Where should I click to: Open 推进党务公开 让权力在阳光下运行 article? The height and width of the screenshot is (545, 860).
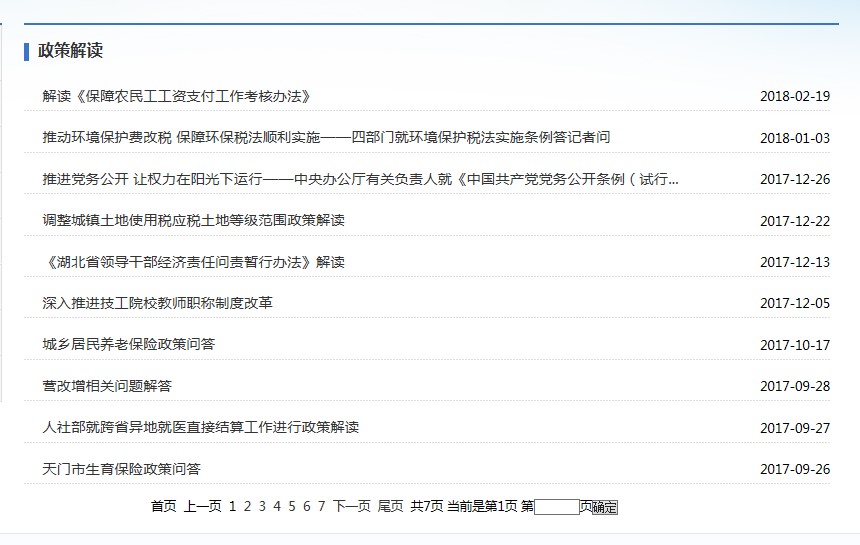pyautogui.click(x=360, y=179)
